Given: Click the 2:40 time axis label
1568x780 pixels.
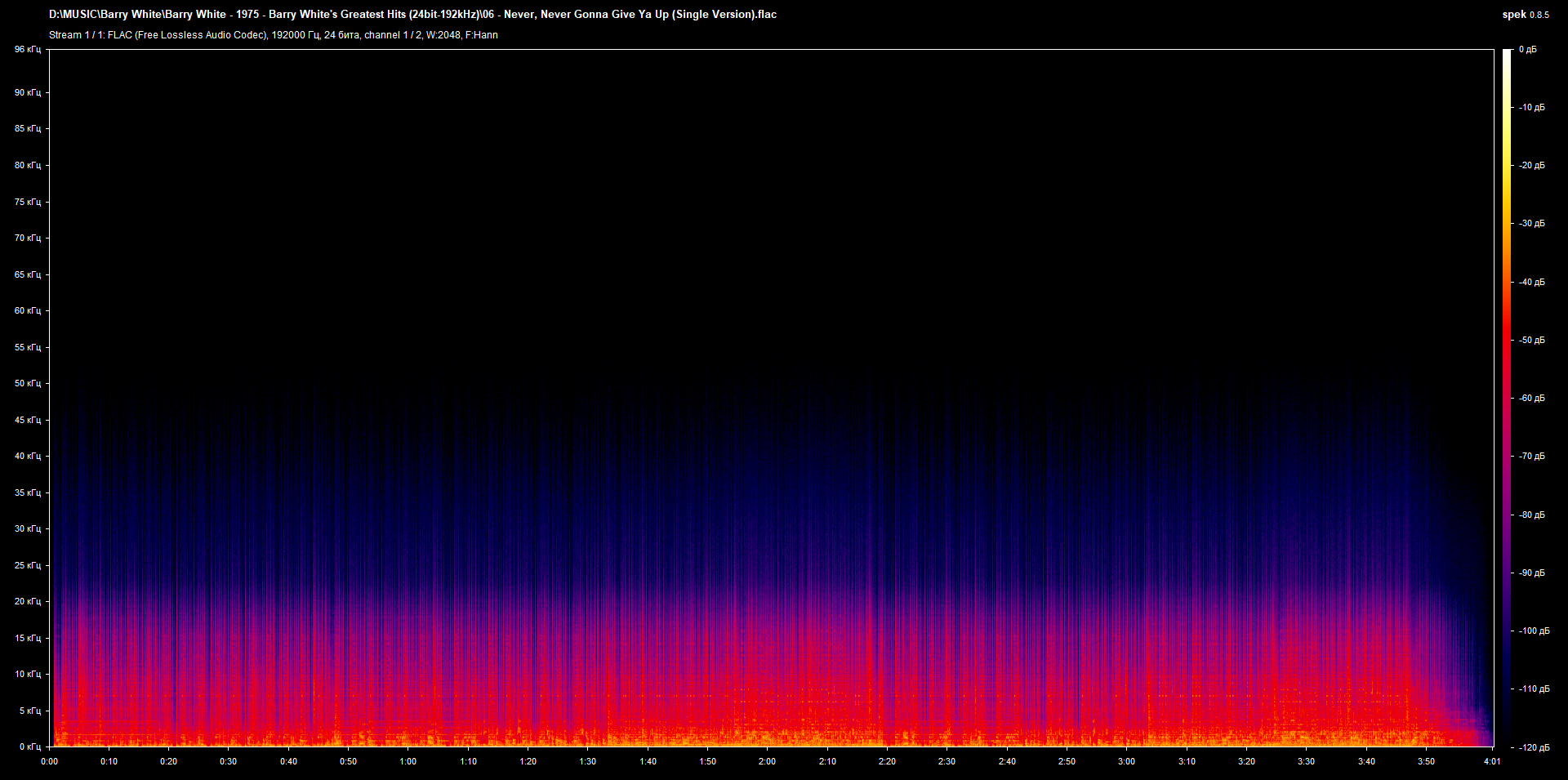Looking at the screenshot, I should 1007,761.
